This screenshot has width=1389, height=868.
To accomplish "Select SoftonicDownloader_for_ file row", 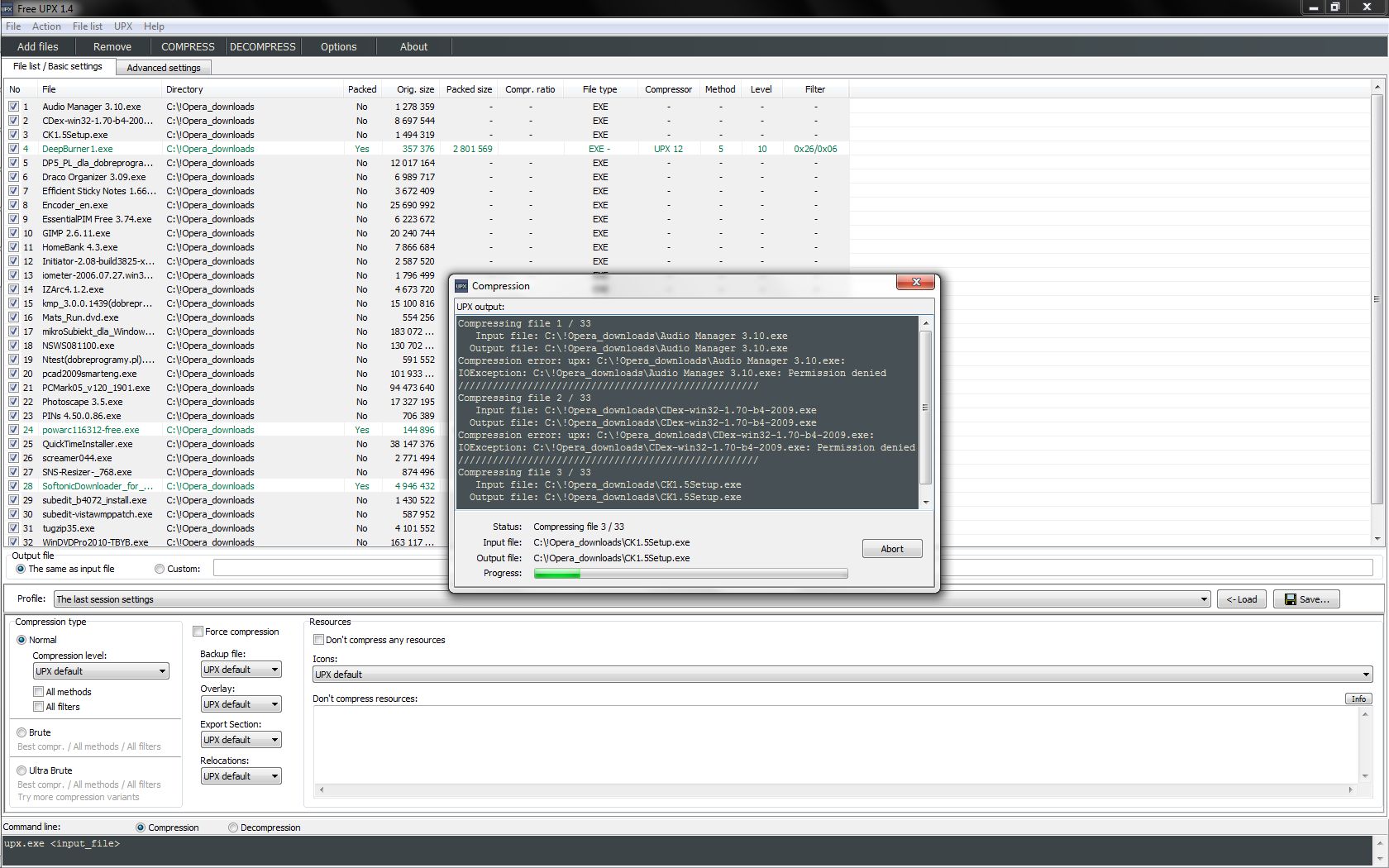I will pos(428,486).
